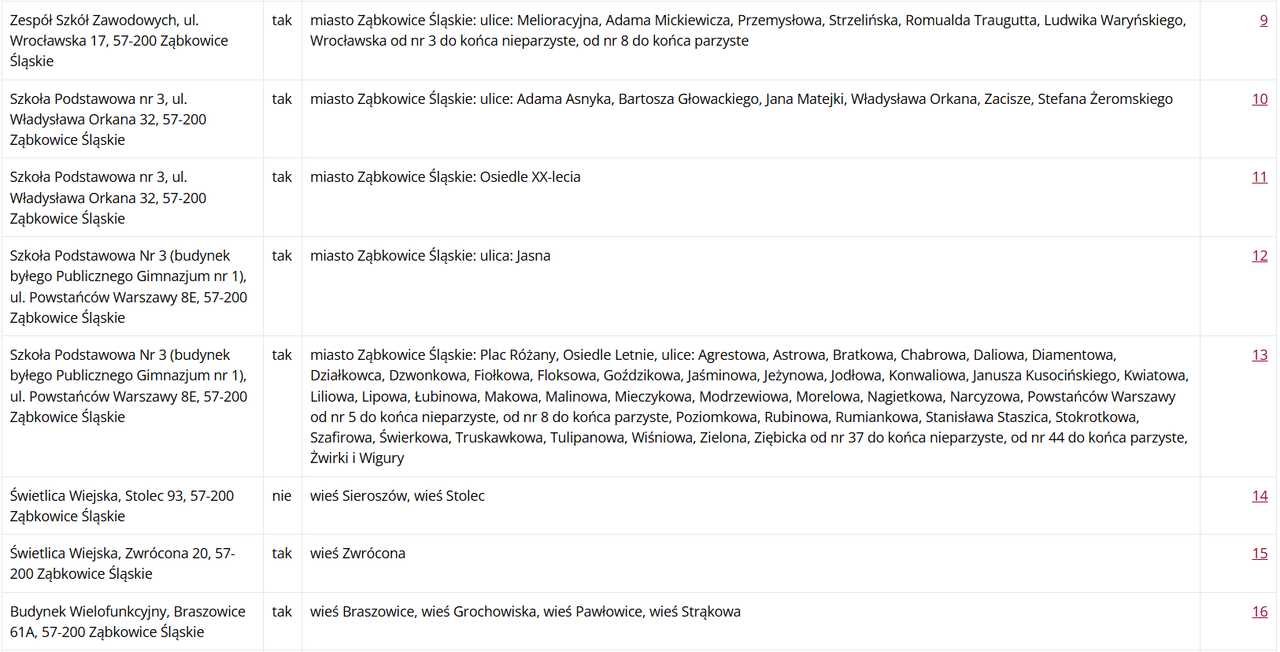This screenshot has width=1280, height=652.
Task: Select the 'wieś Zwrócona' boundaries cell
Action: click(x=751, y=564)
